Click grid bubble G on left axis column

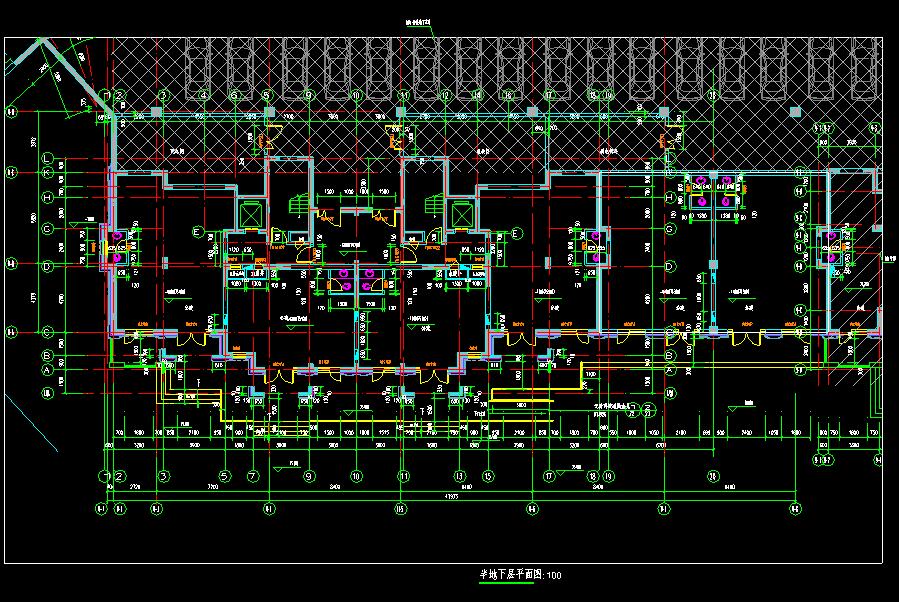click(x=47, y=228)
